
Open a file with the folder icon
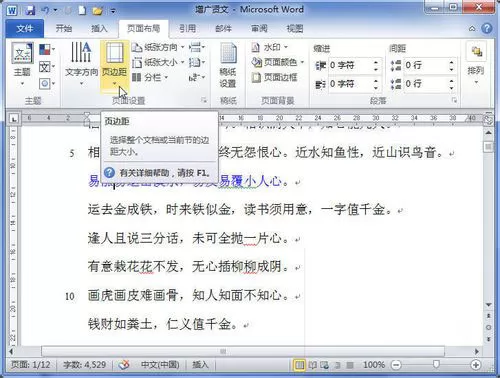[x=97, y=11]
